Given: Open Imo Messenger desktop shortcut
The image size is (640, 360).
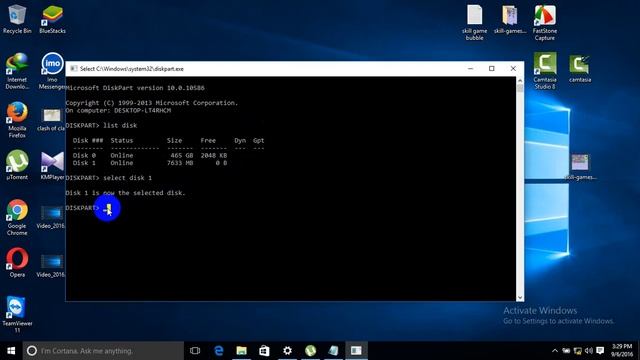Looking at the screenshot, I should pos(52,71).
